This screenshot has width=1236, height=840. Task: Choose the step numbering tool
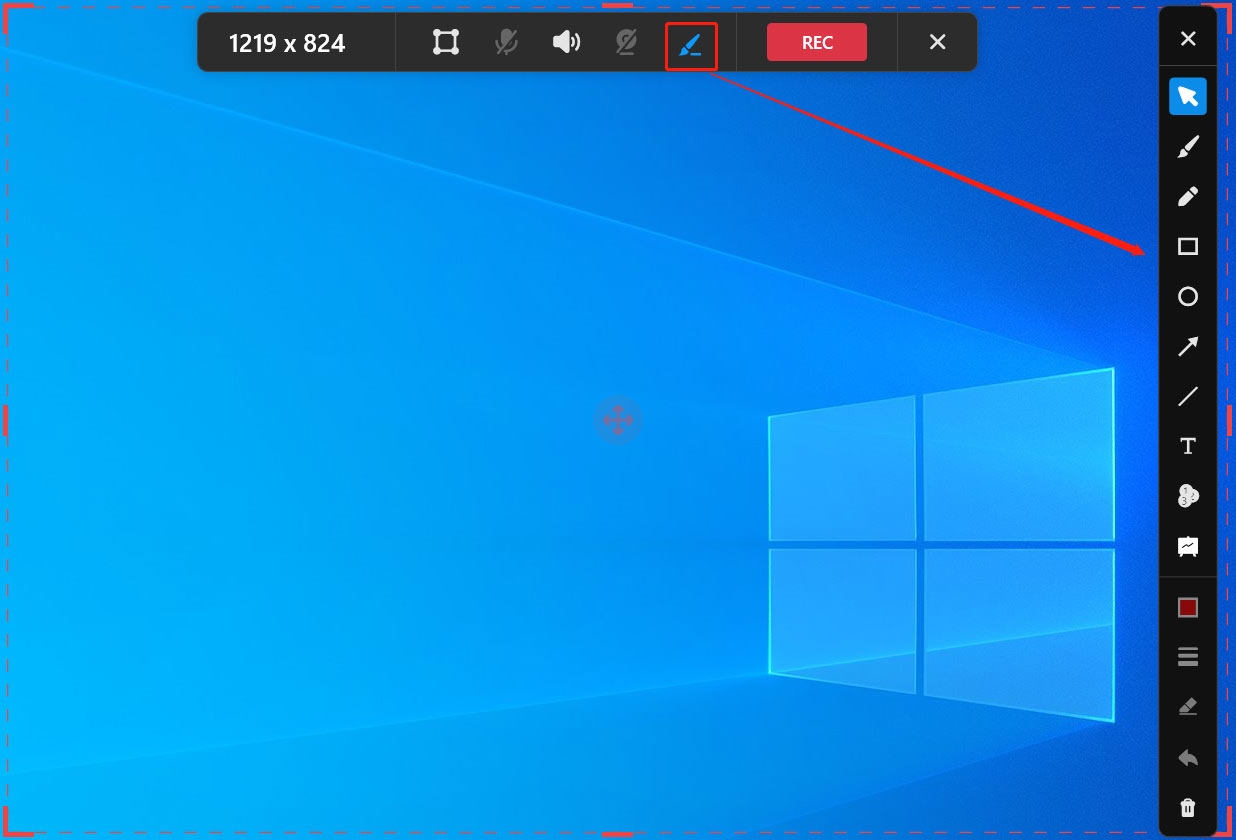click(x=1188, y=496)
